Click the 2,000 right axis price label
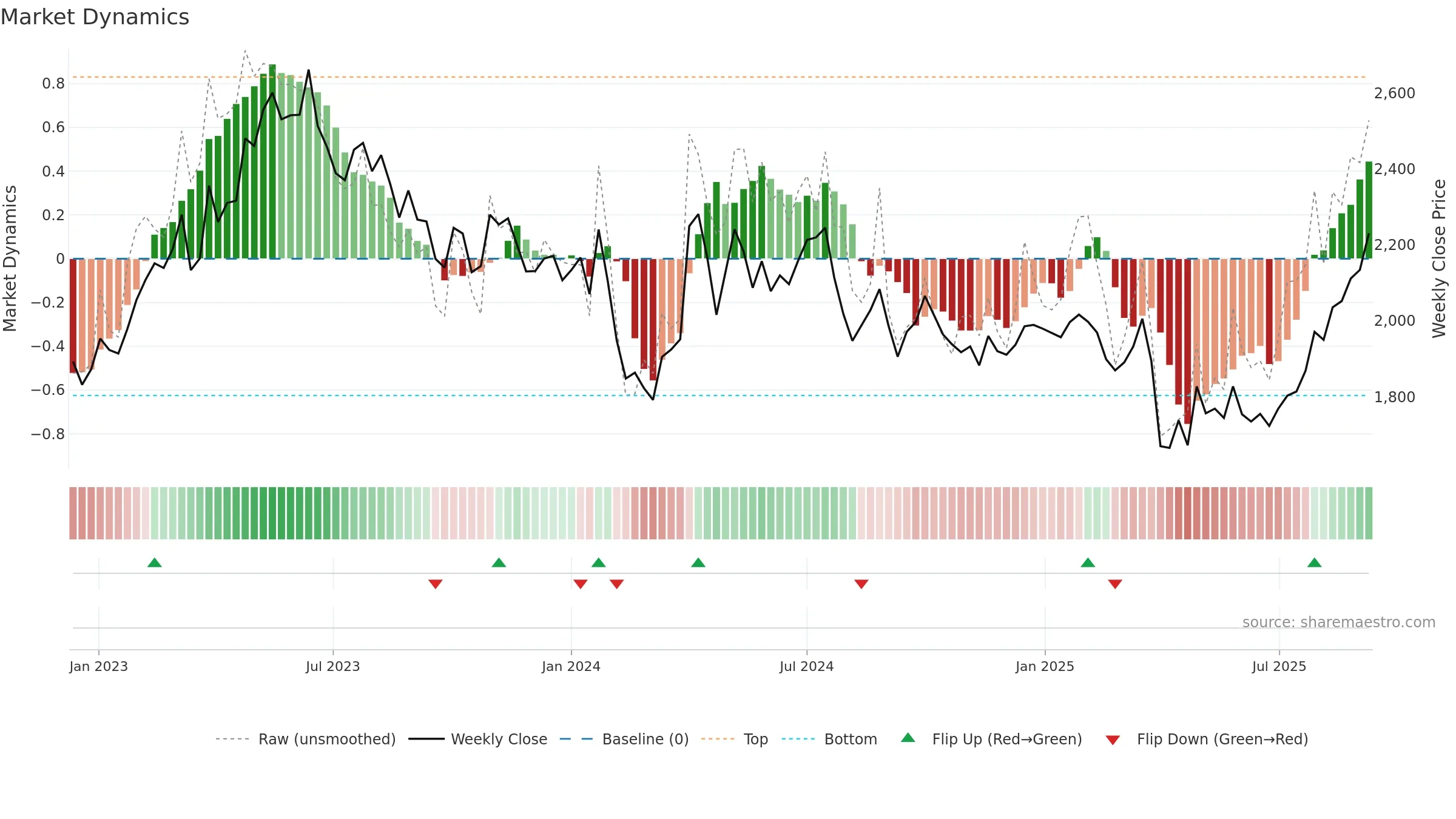 pos(1395,321)
